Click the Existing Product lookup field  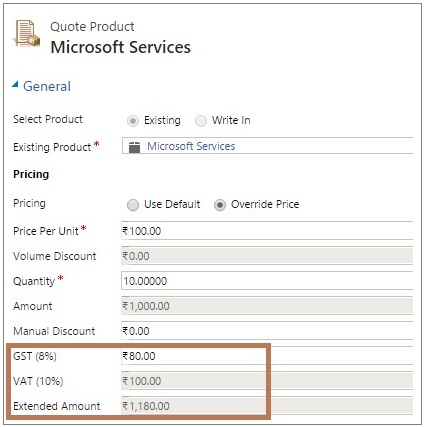coord(267,146)
